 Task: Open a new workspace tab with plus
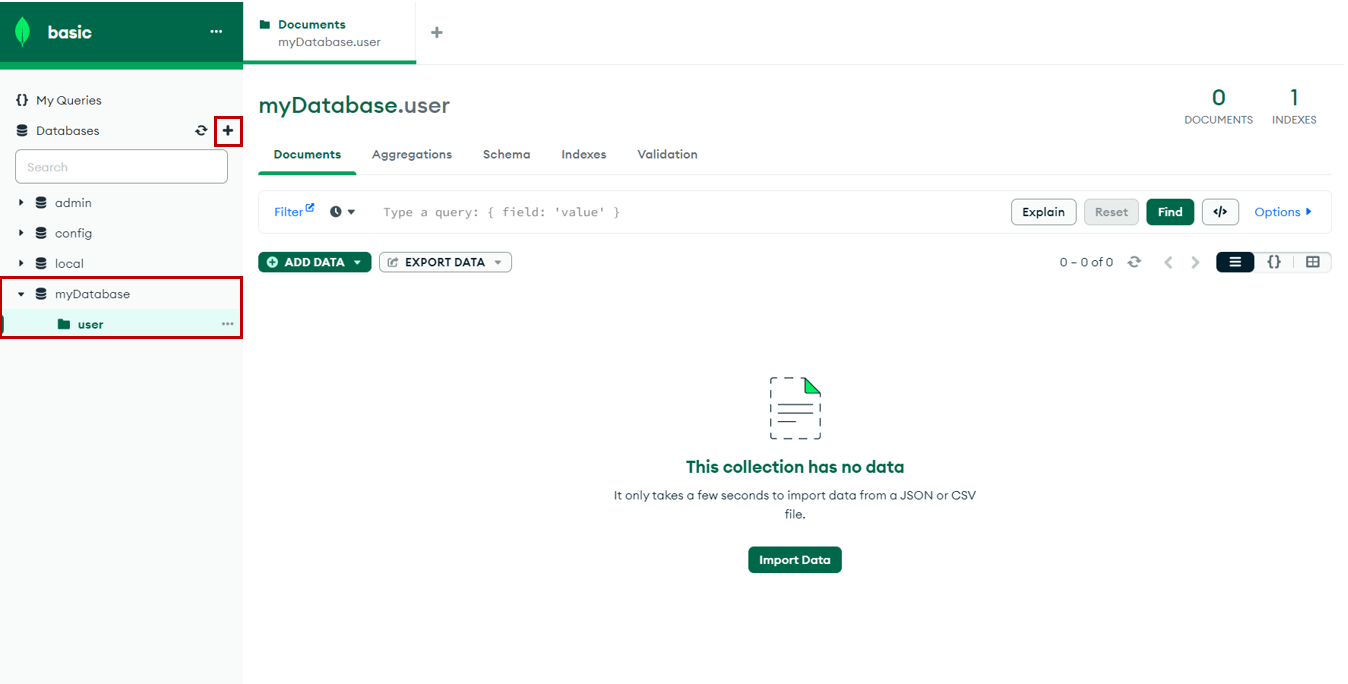click(x=436, y=32)
